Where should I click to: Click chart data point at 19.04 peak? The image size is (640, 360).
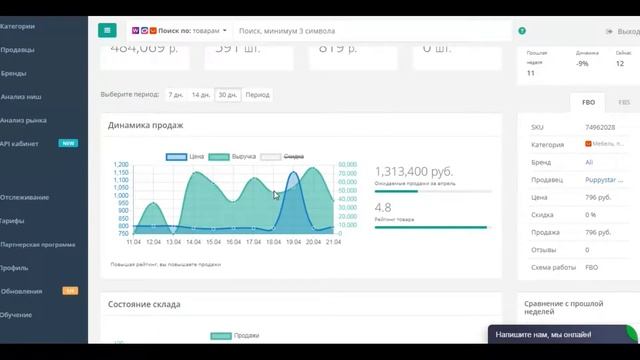pos(293,173)
